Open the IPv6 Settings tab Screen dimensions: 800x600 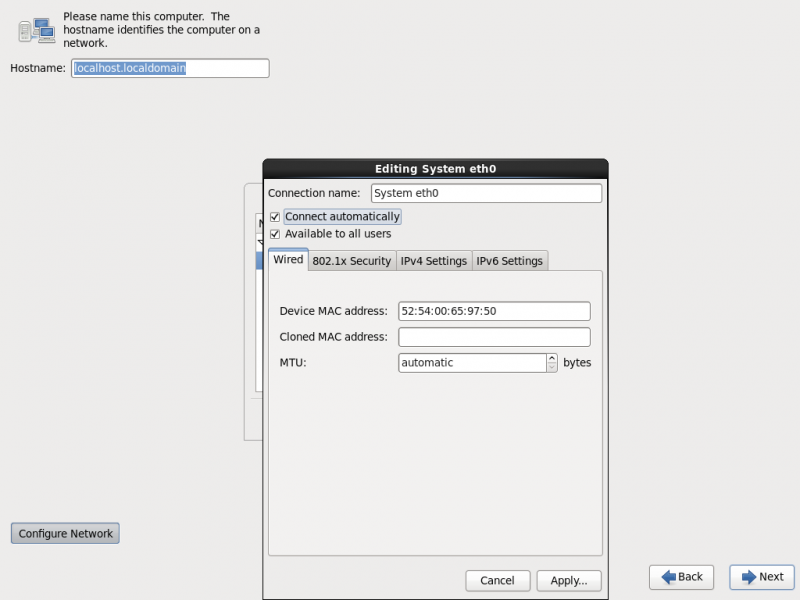point(509,261)
